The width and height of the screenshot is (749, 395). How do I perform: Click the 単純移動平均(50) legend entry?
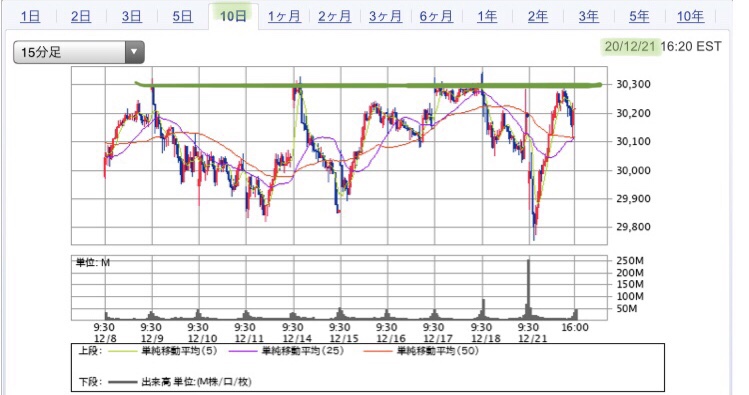tap(438, 351)
